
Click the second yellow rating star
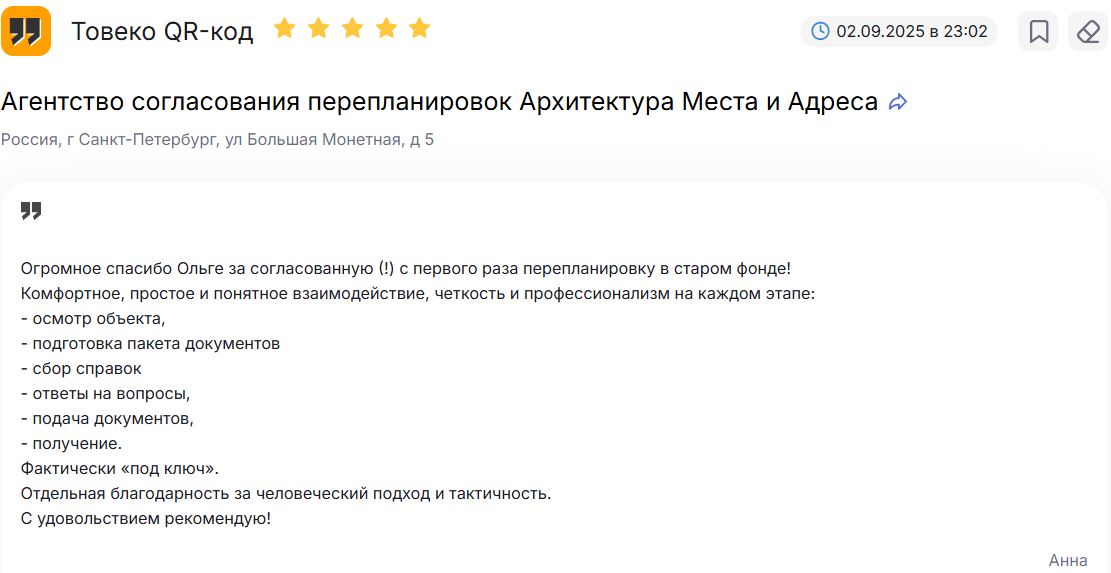(318, 28)
